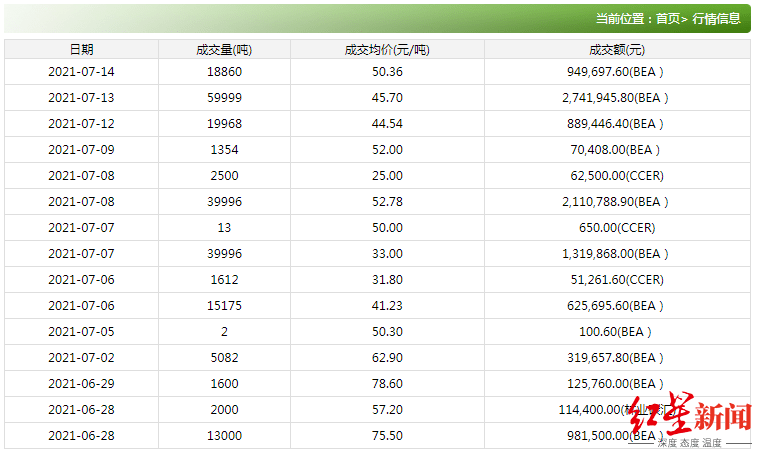The width and height of the screenshot is (762, 459).
Task: Select the amount 70,408.00(BEA)
Action: point(615,150)
